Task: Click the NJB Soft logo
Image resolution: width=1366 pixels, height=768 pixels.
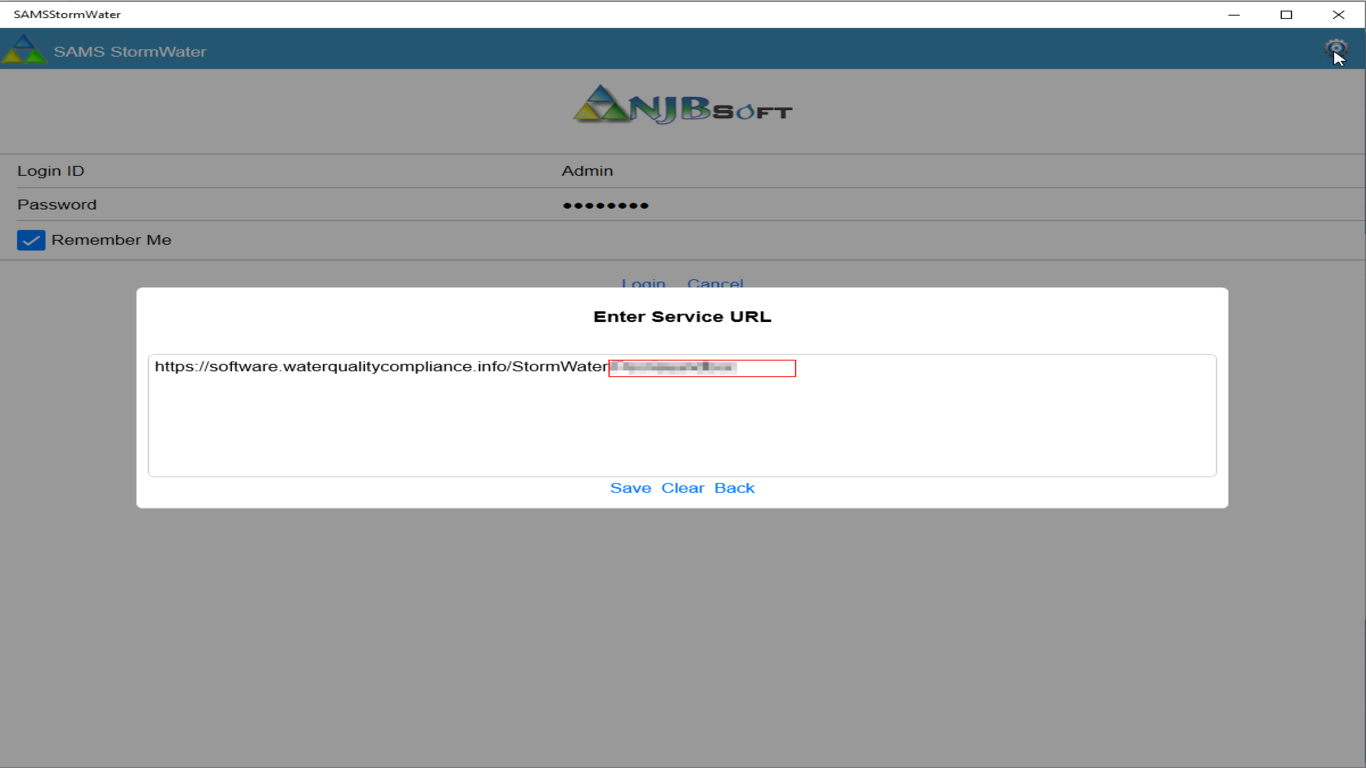Action: tap(683, 104)
